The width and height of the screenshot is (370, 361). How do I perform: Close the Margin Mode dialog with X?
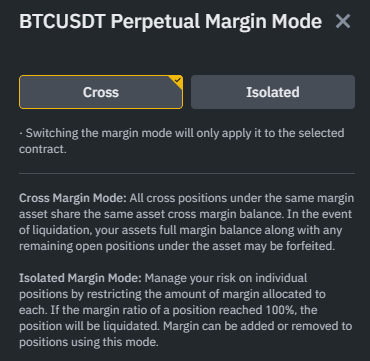point(343,21)
